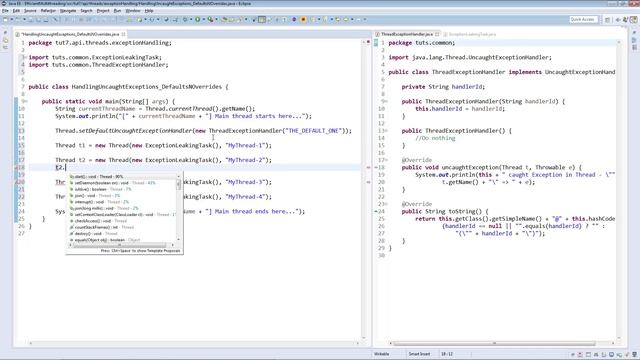Open the Navigate menu
Viewport: 640px width, 360px height.
pos(68,11)
